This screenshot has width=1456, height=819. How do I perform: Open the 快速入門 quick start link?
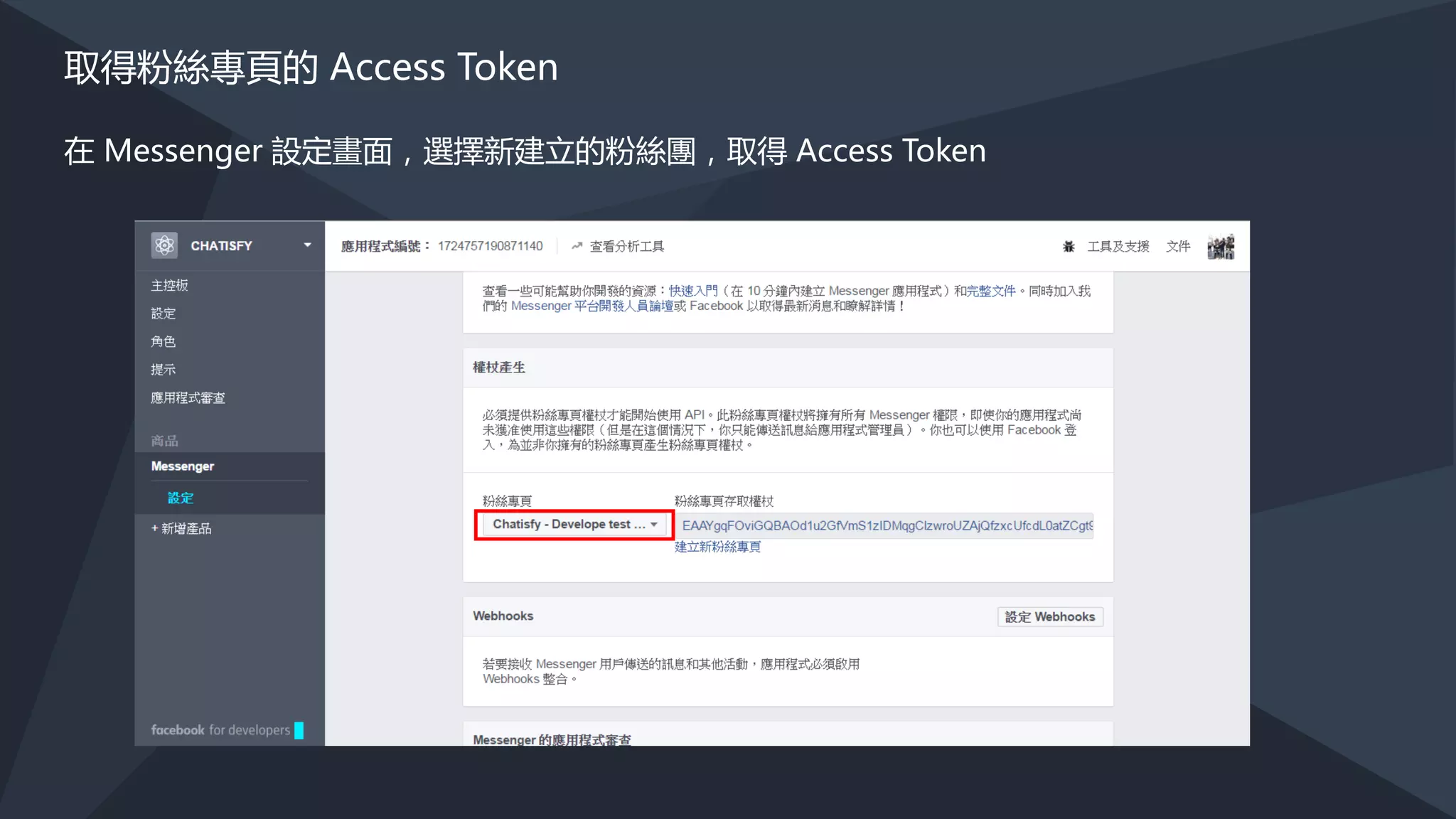coord(693,291)
